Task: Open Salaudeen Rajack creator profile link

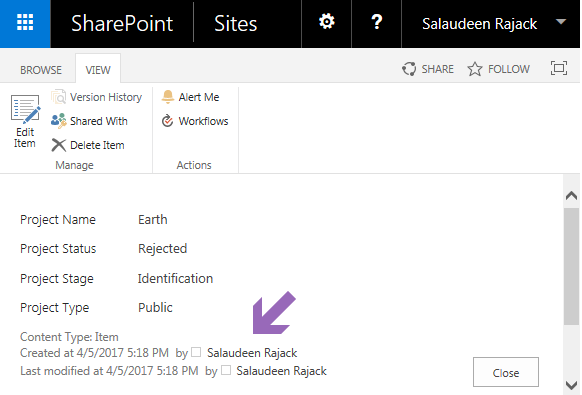Action: [x=252, y=353]
